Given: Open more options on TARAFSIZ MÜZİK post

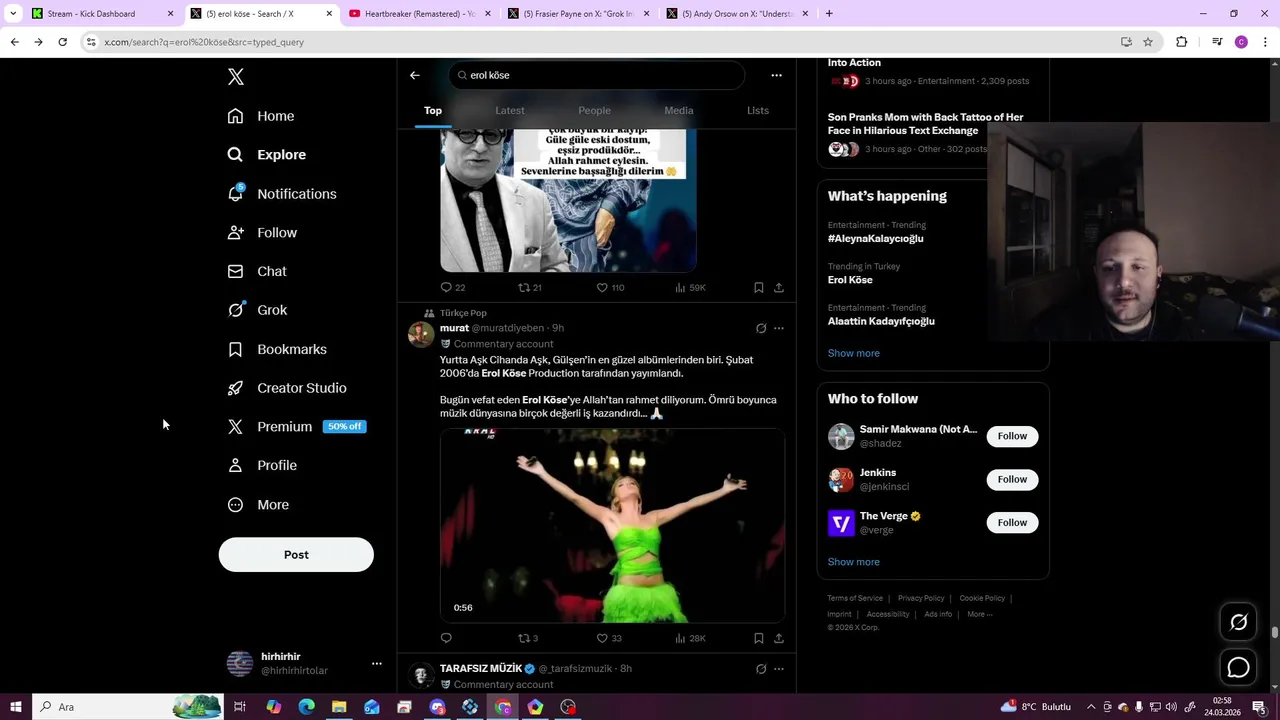Looking at the screenshot, I should pos(779,669).
